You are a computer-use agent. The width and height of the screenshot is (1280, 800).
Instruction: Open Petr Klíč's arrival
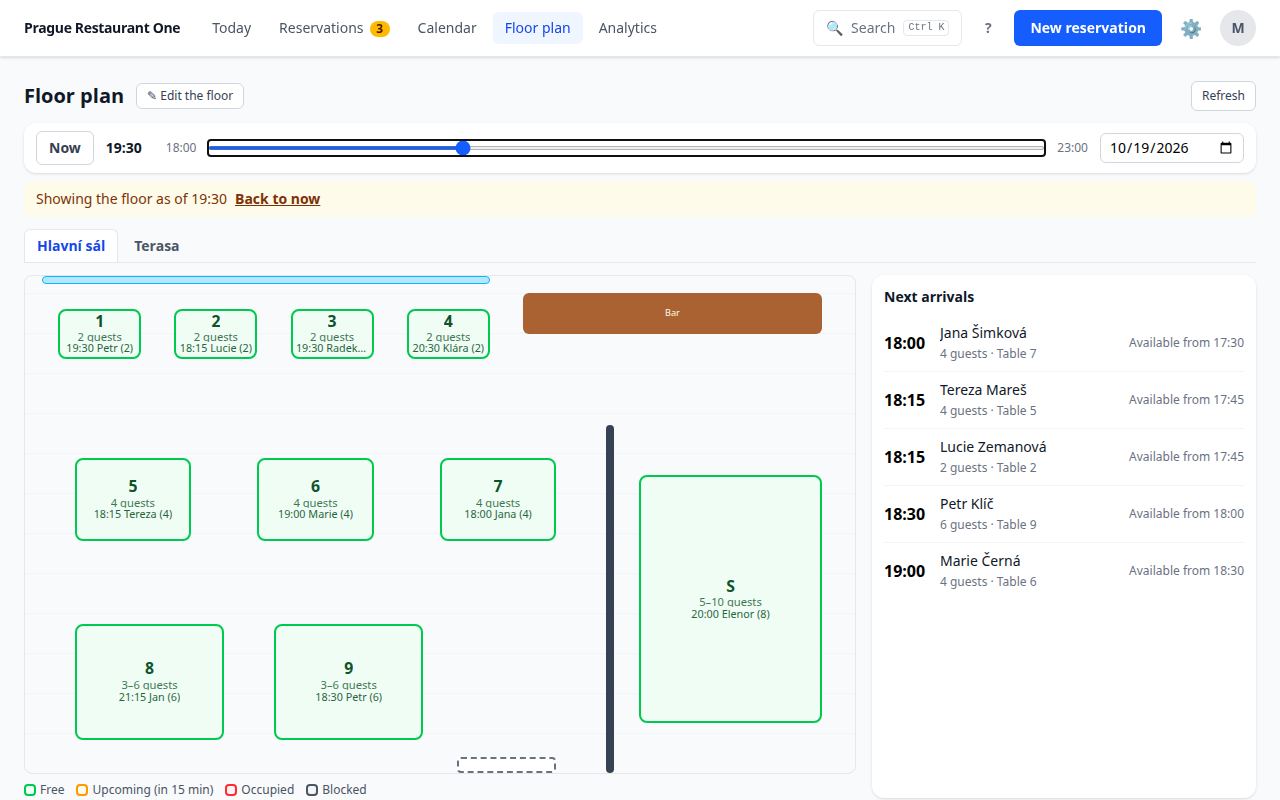[x=1064, y=514]
